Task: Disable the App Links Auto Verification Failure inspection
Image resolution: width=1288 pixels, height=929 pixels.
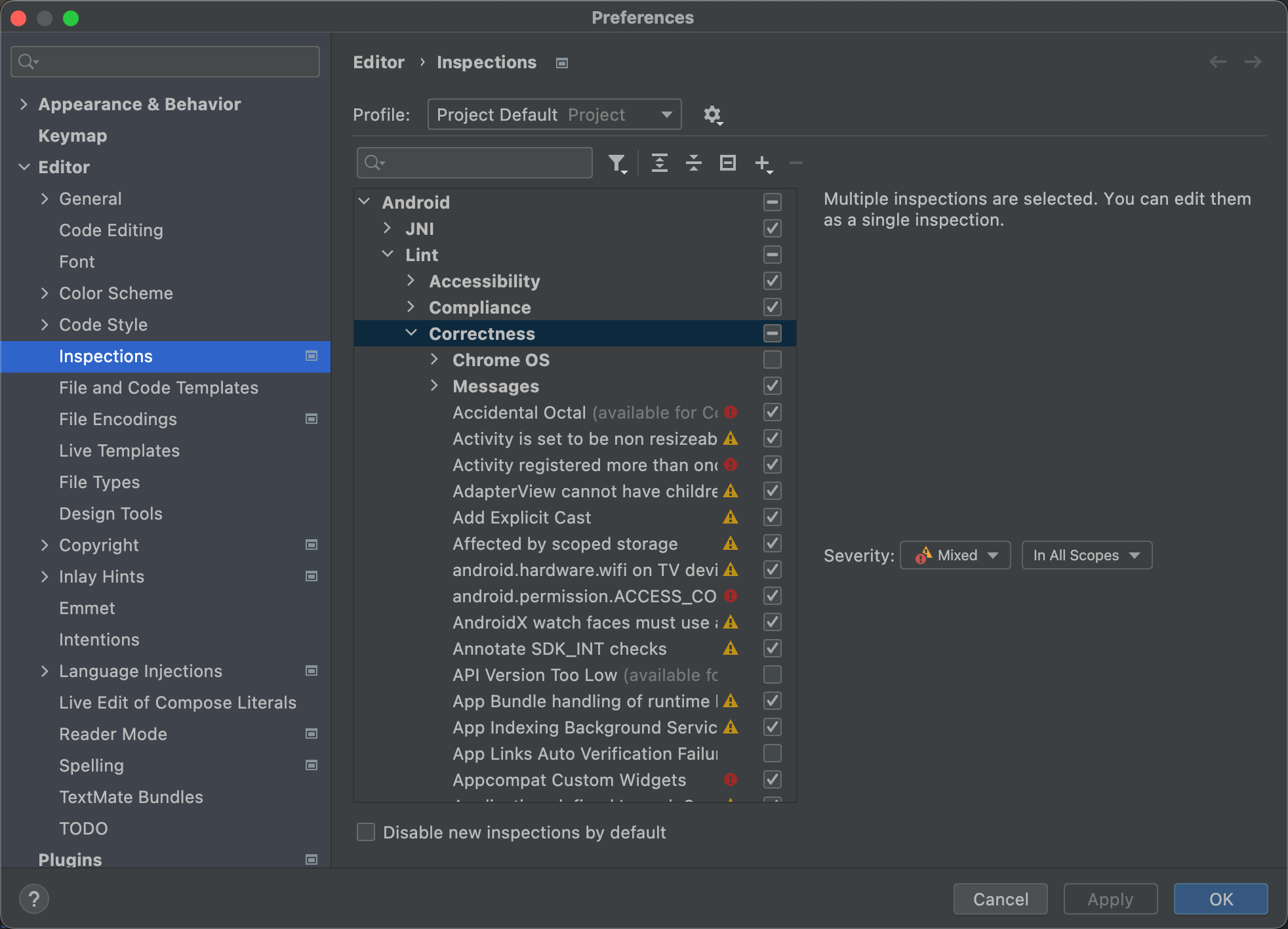Action: (x=772, y=754)
